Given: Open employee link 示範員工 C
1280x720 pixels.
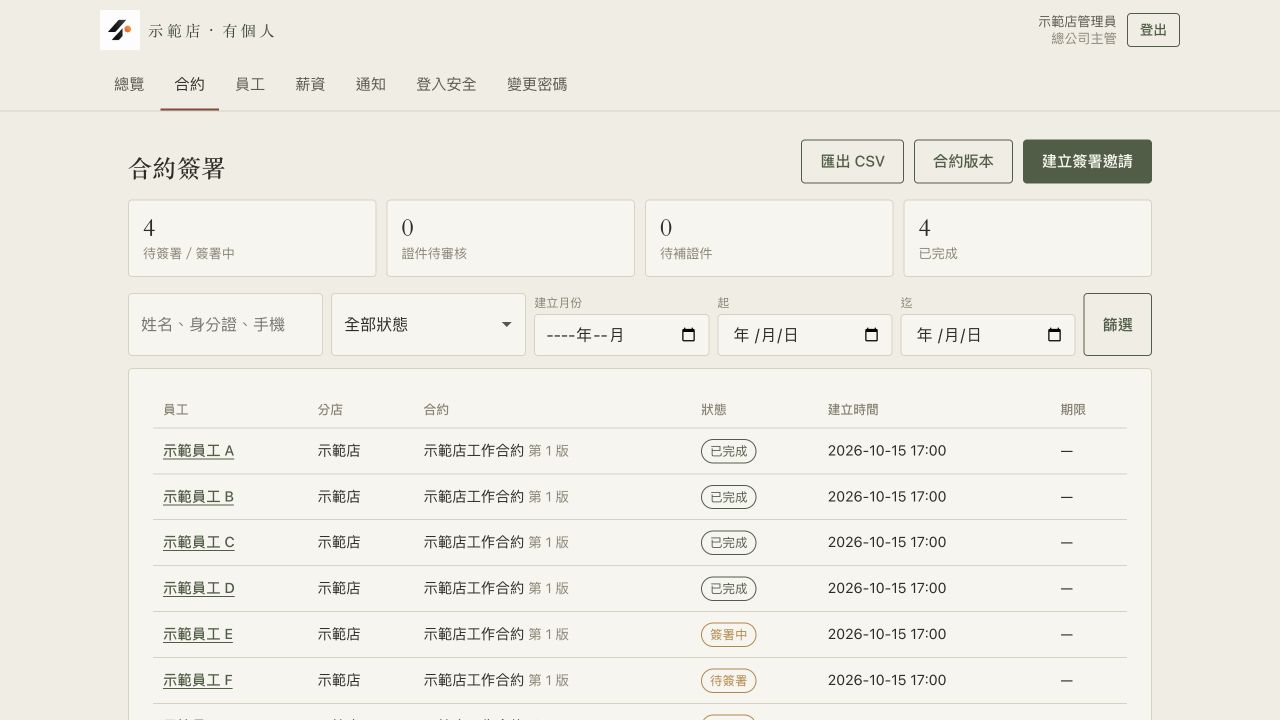Looking at the screenshot, I should coord(199,543).
